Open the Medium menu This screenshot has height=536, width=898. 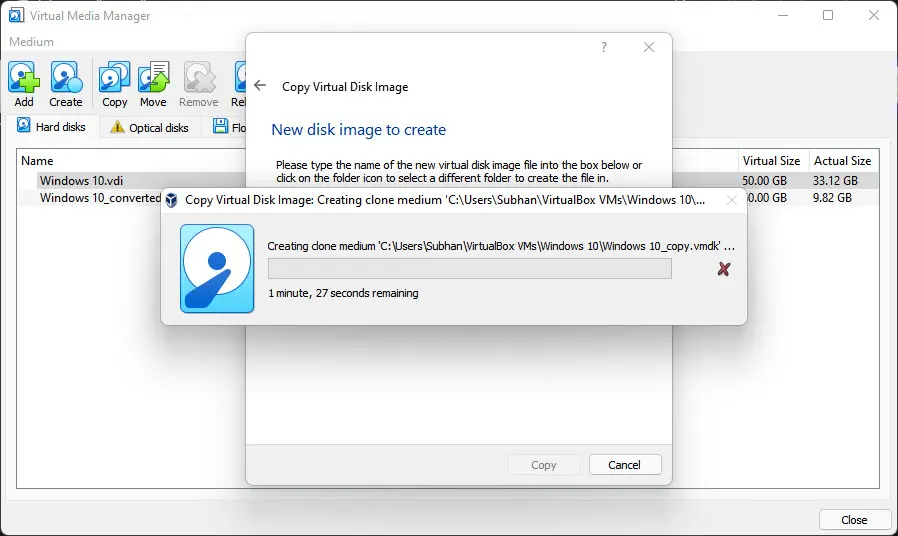click(31, 42)
